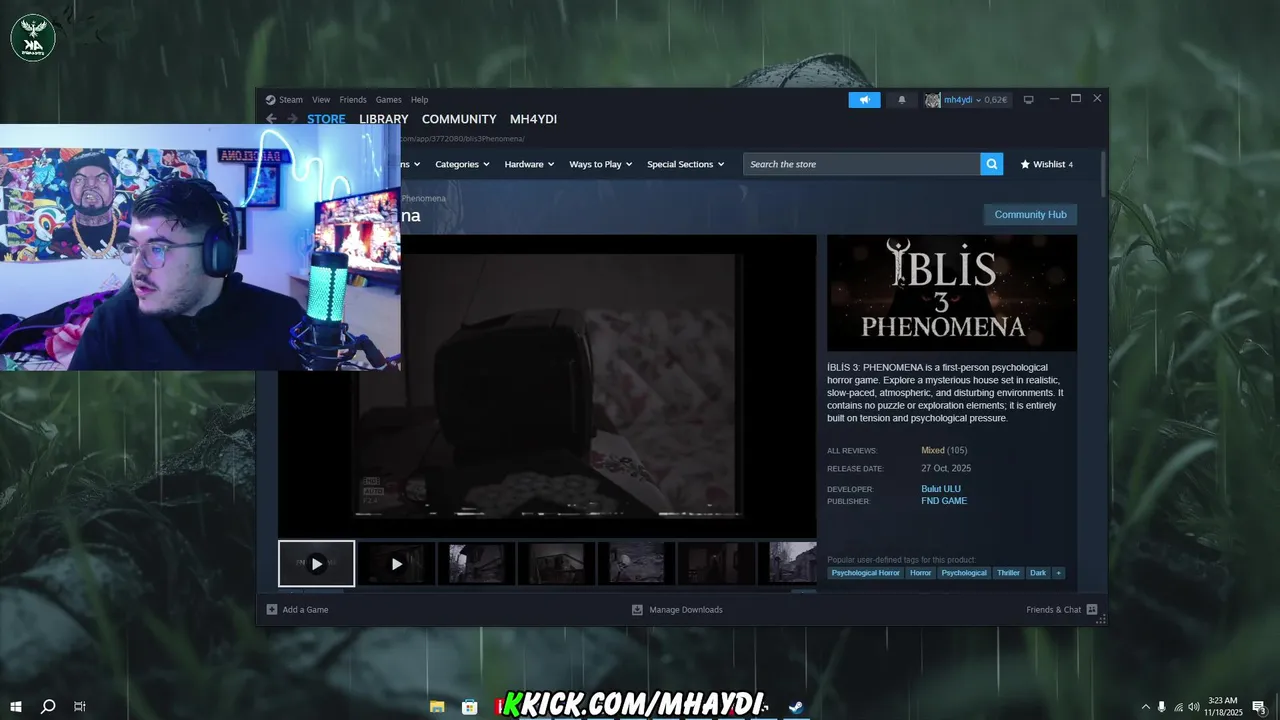
Task: Open publisher FND GAME link
Action: pos(944,501)
